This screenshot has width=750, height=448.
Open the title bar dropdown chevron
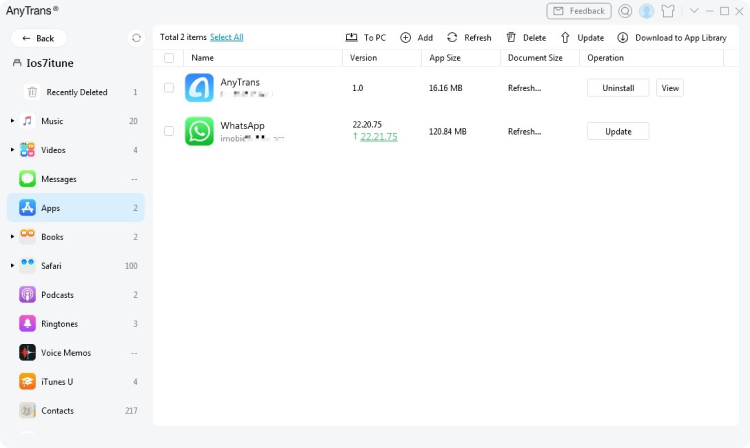[x=694, y=11]
